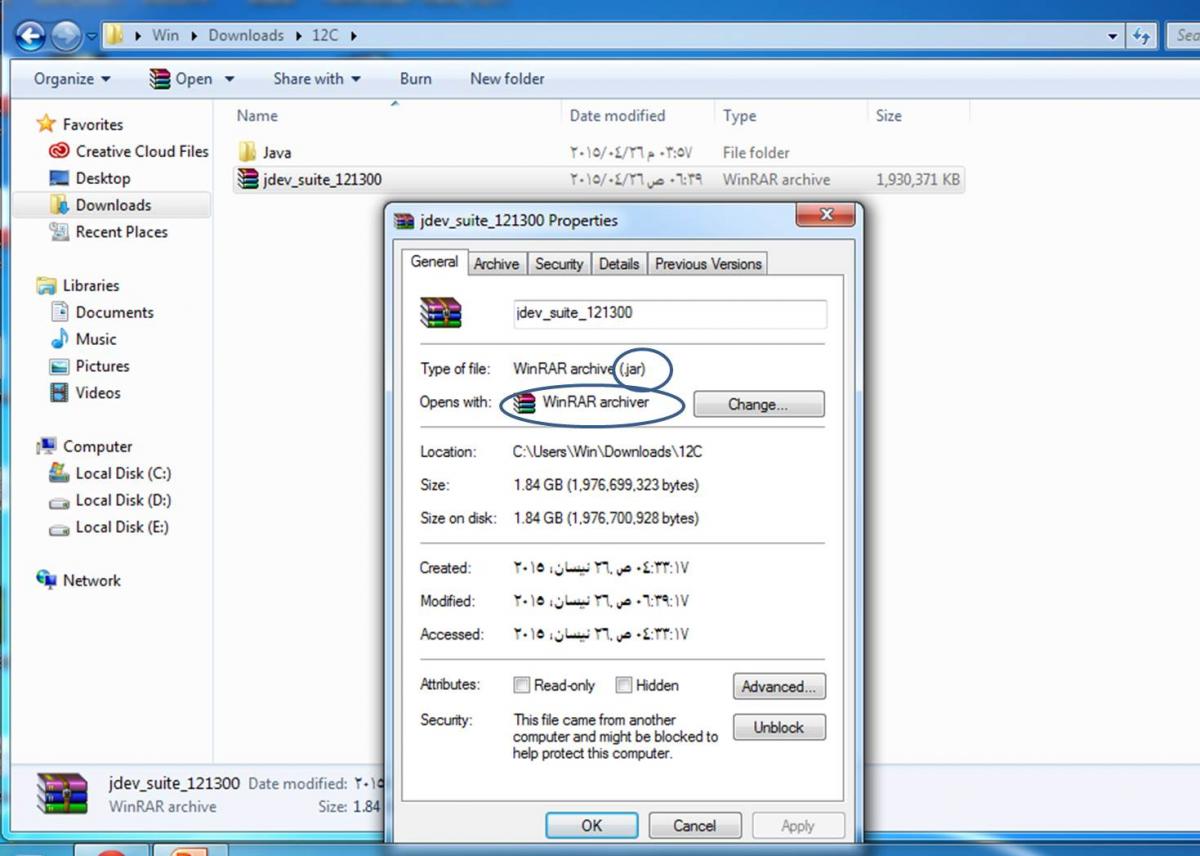The width and height of the screenshot is (1200, 856).
Task: Click the Back navigation arrow button
Action: point(31,37)
